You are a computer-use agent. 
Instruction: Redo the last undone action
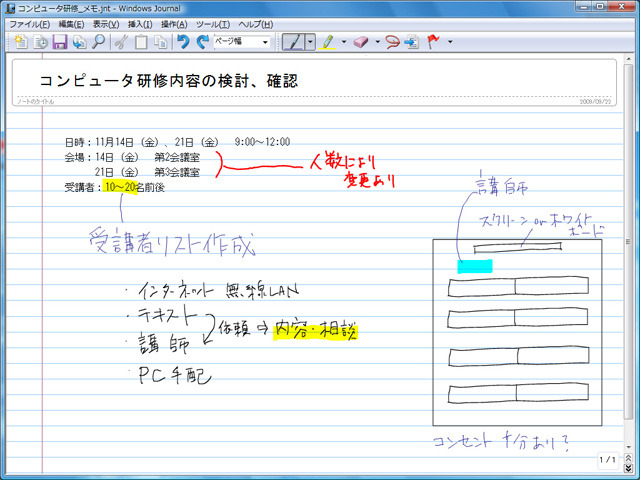coord(202,42)
